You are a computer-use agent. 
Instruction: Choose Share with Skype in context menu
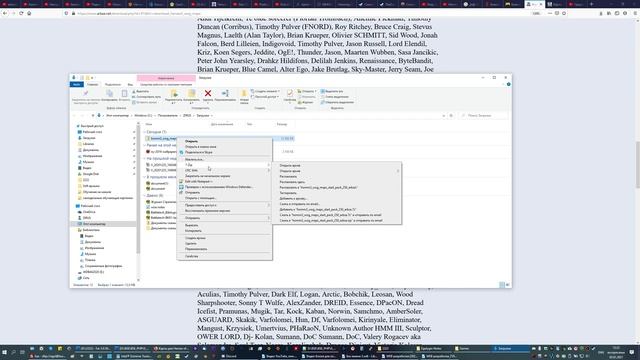[x=224, y=152]
